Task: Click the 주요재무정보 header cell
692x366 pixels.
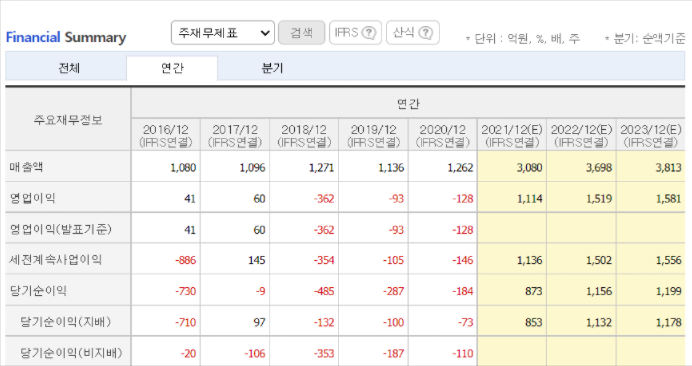Action: point(68,120)
